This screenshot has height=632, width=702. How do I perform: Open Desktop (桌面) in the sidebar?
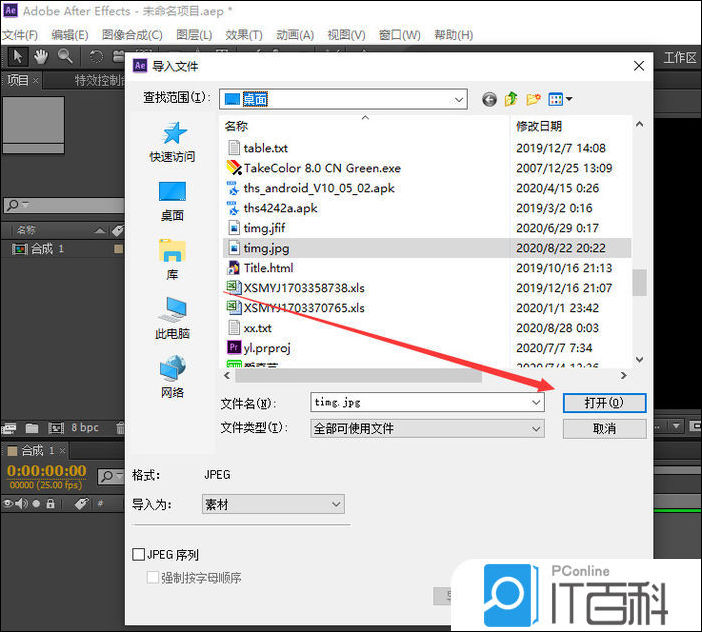pos(172,201)
